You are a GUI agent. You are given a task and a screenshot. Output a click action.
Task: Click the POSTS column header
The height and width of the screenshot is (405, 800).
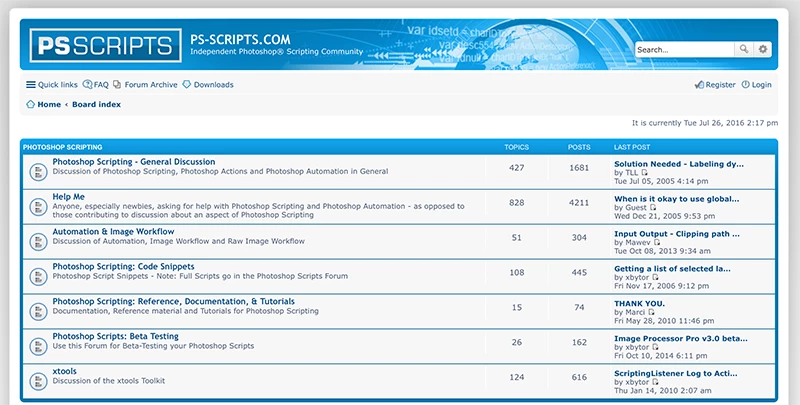(579, 147)
